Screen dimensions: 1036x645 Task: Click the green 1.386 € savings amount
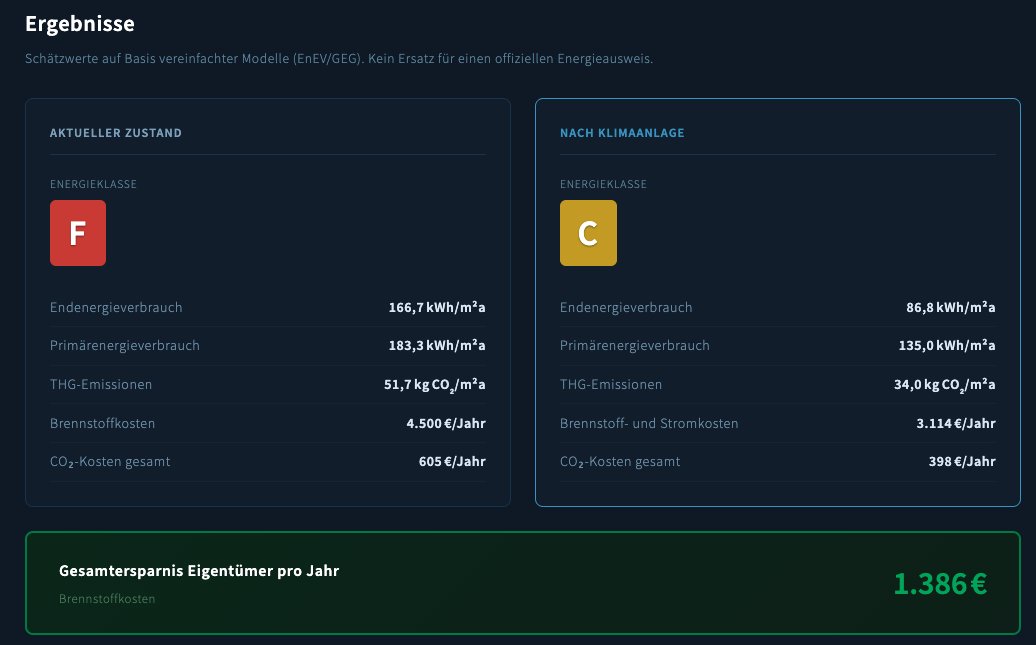pos(940,583)
